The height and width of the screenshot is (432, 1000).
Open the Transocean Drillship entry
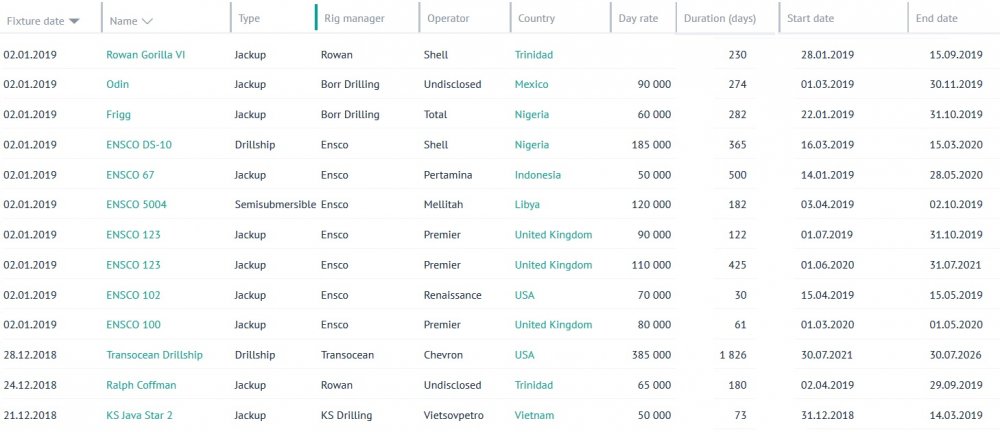(x=154, y=355)
